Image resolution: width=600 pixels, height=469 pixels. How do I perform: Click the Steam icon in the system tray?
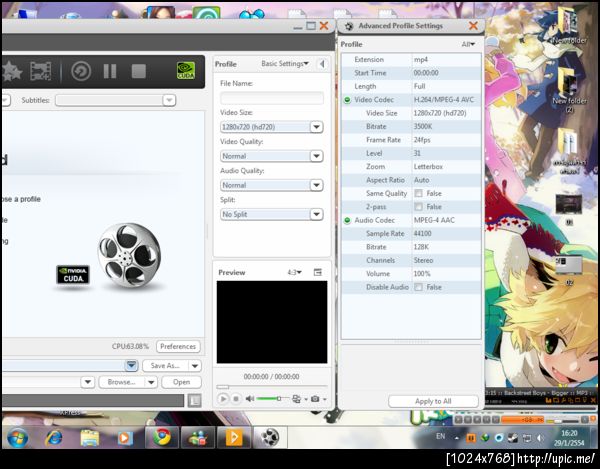point(513,438)
